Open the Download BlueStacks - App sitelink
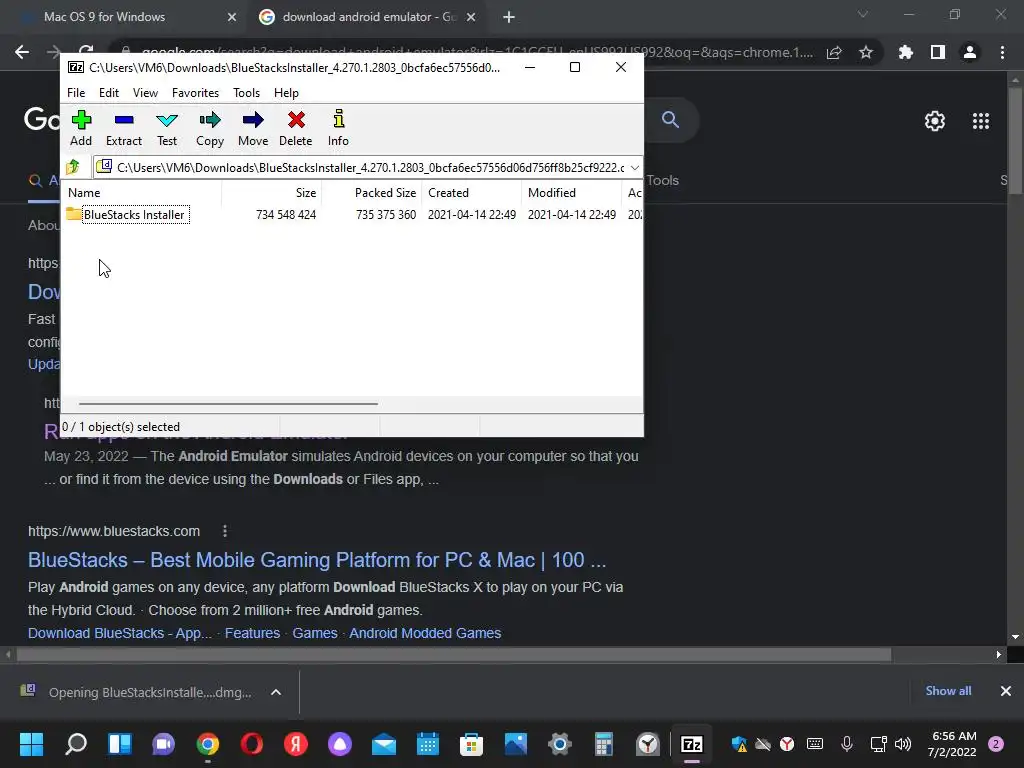Viewport: 1024px width, 768px height. click(120, 633)
